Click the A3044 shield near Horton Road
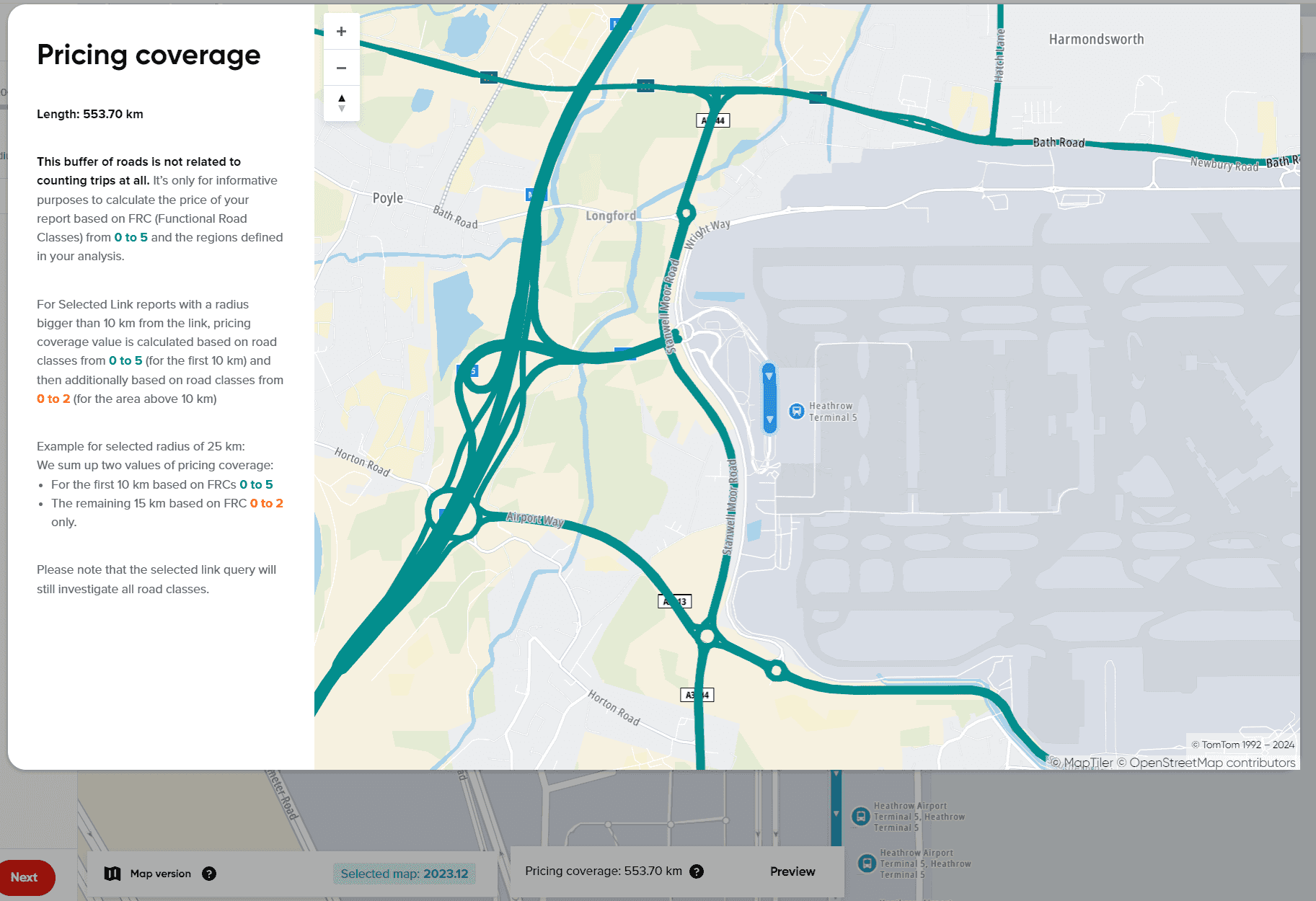This screenshot has height=901, width=1316. coord(697,695)
